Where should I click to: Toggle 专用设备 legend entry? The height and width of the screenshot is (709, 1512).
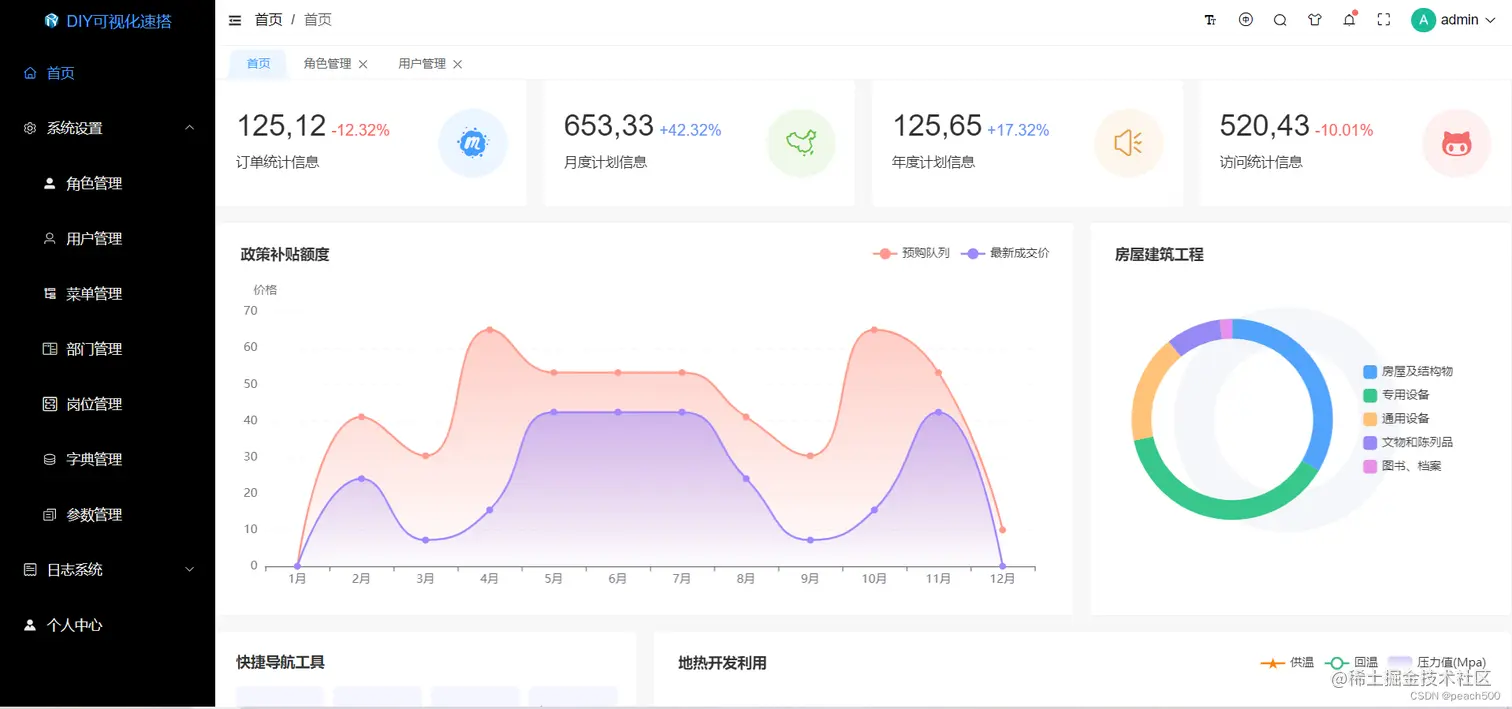pos(1396,395)
